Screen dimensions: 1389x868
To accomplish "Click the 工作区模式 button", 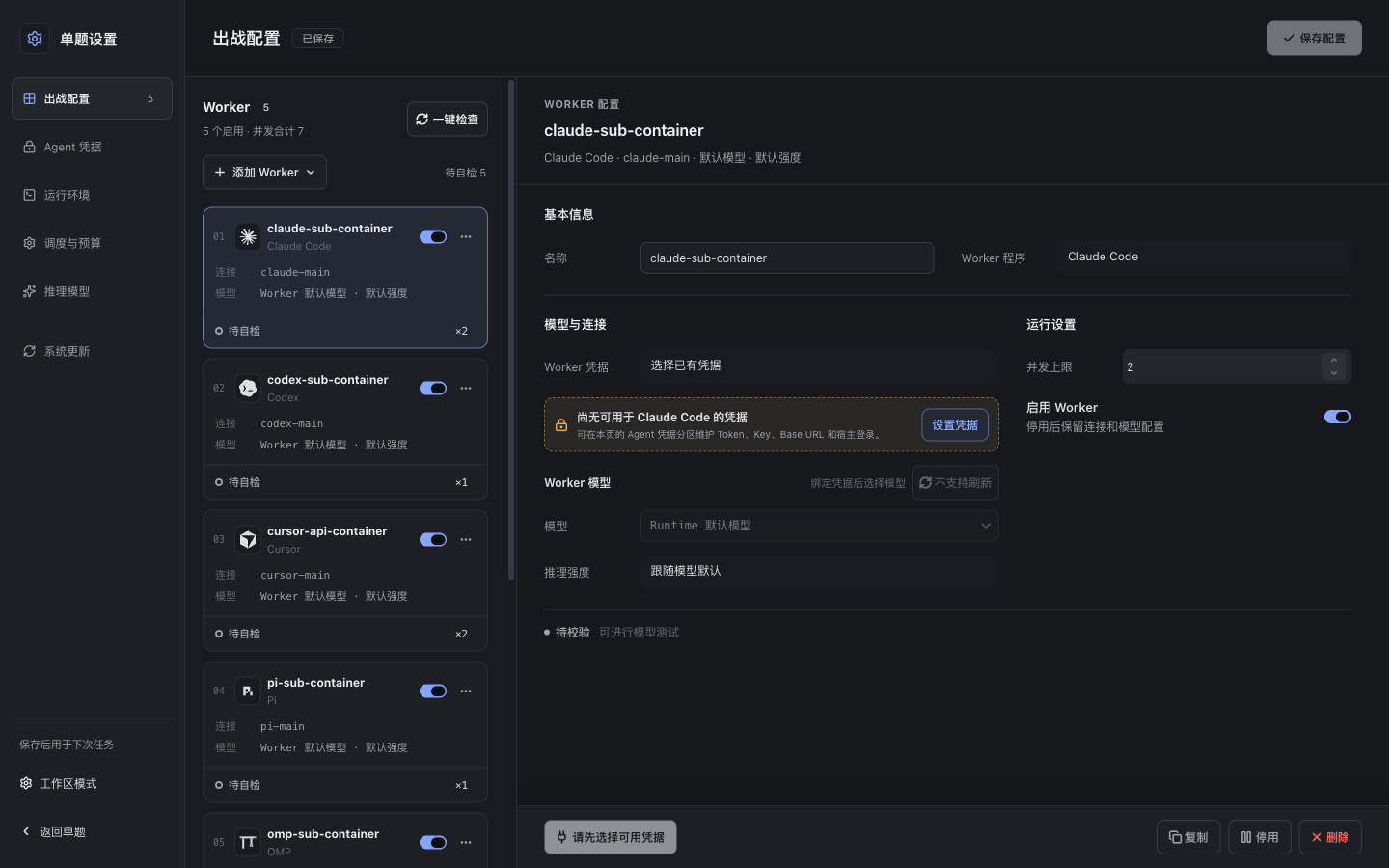I will tap(92, 783).
